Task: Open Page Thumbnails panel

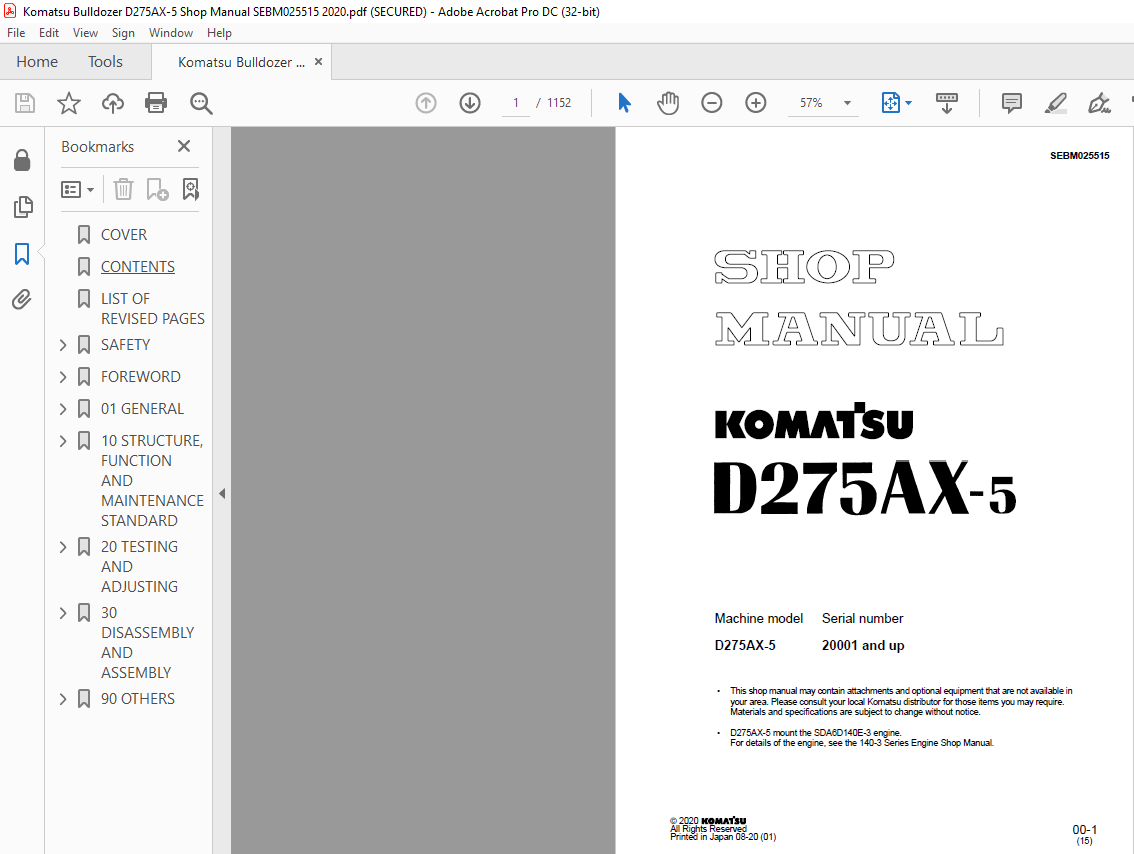Action: (x=22, y=207)
